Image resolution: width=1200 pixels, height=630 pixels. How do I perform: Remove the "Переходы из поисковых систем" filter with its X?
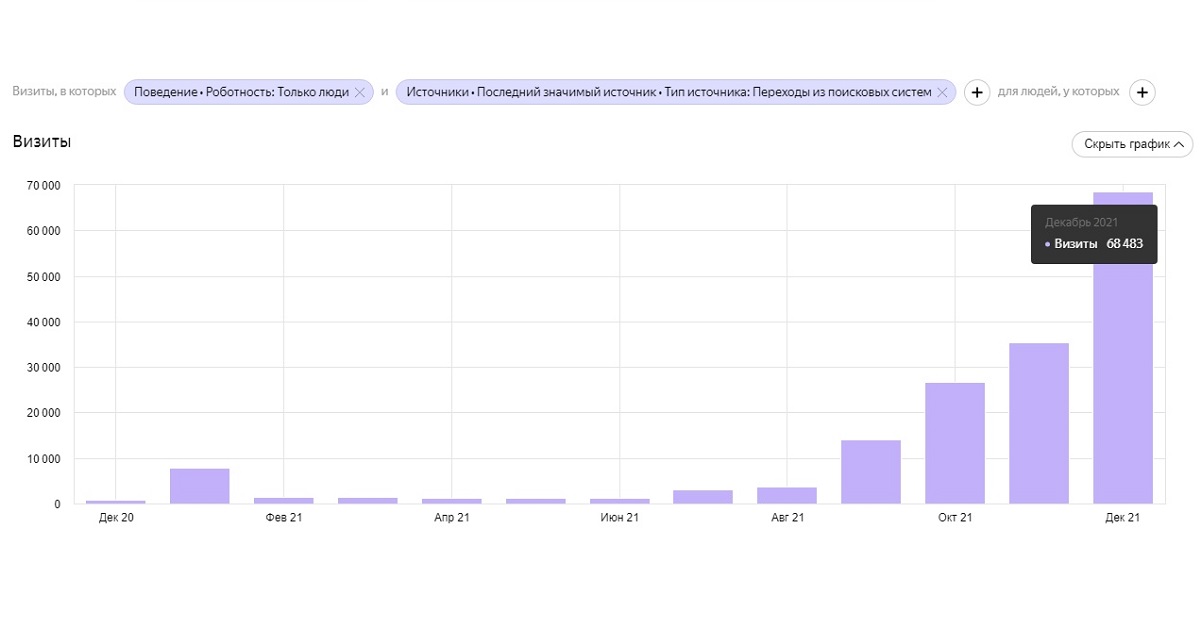point(942,92)
